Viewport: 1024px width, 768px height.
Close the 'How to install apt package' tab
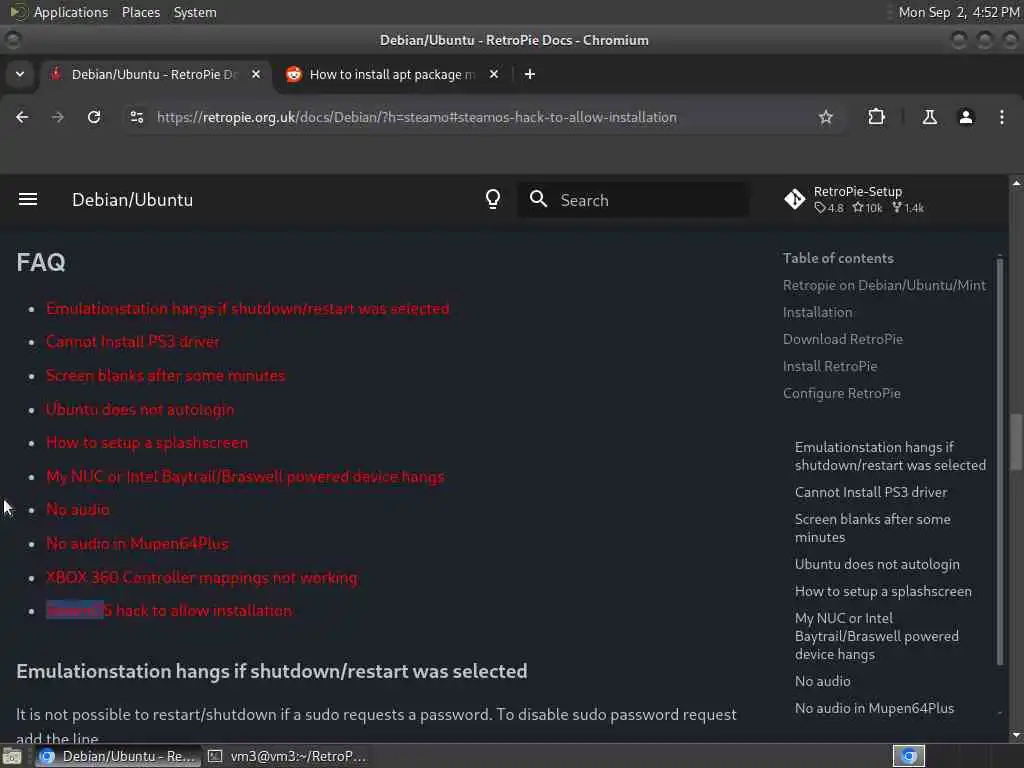click(x=494, y=74)
